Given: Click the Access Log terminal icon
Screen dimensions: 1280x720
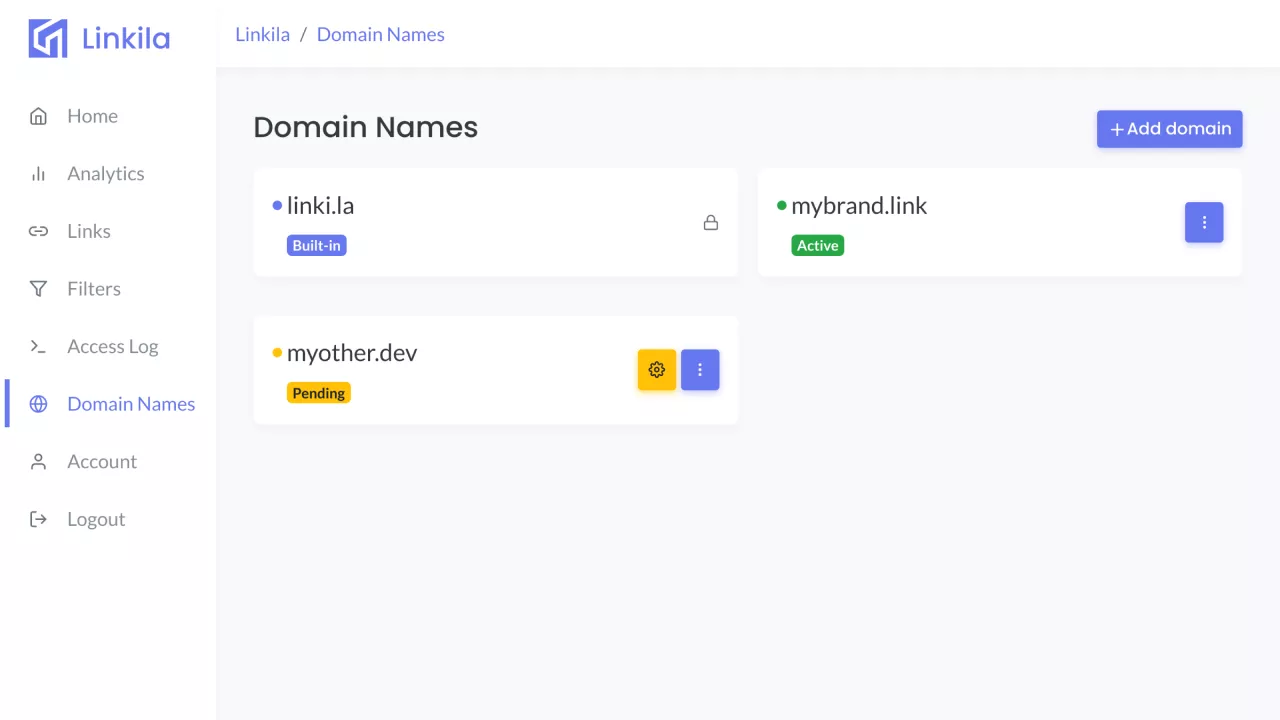Looking at the screenshot, I should [x=38, y=347].
